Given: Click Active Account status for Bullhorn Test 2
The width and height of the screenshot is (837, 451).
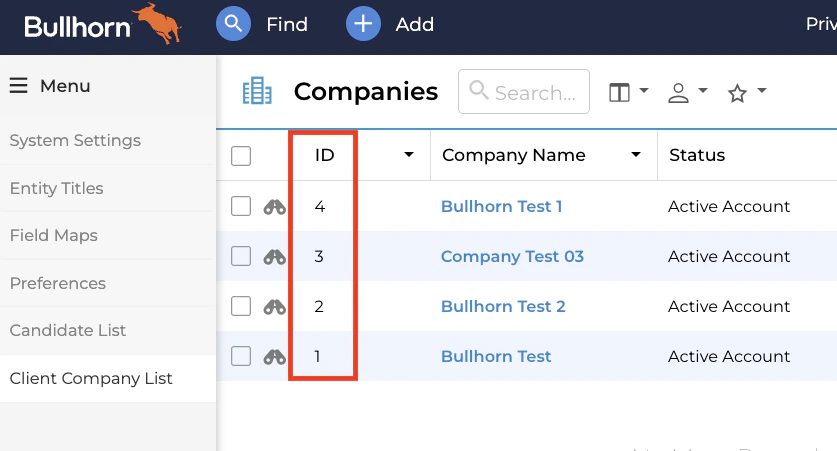Looking at the screenshot, I should pos(729,306).
